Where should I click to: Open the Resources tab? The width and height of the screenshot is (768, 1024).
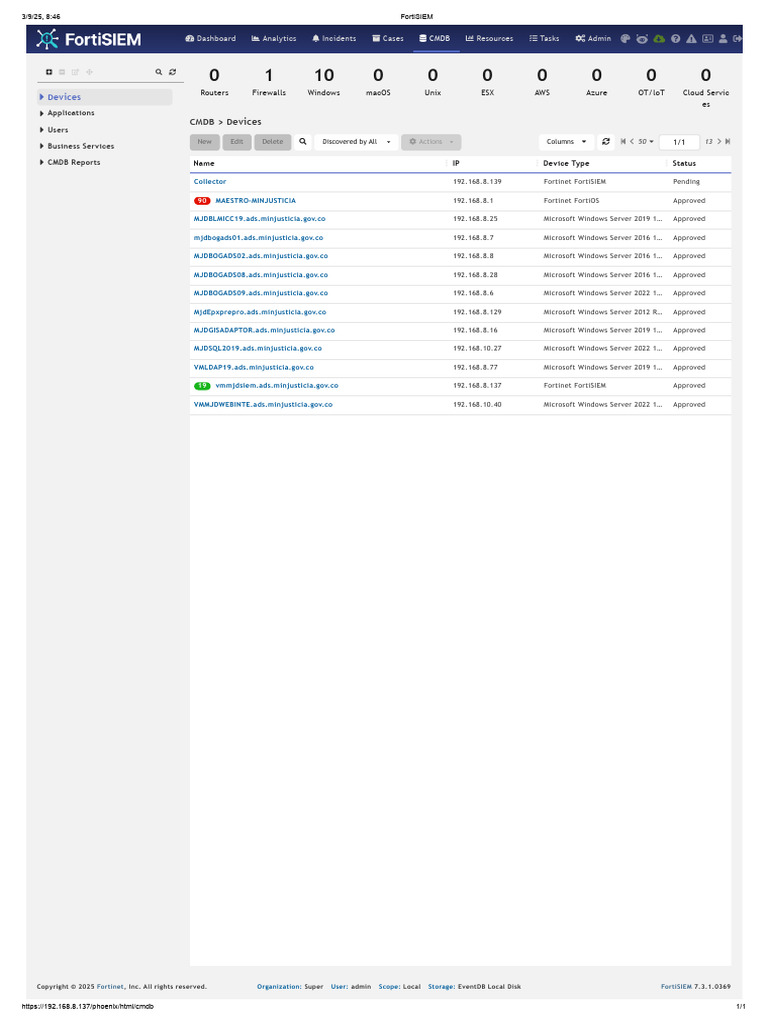[x=489, y=39]
